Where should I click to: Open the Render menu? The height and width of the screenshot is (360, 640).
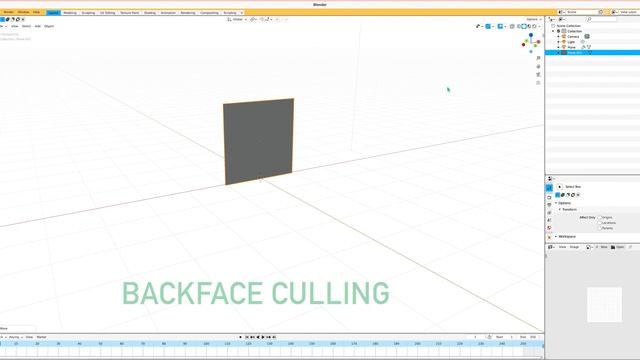click(x=9, y=12)
